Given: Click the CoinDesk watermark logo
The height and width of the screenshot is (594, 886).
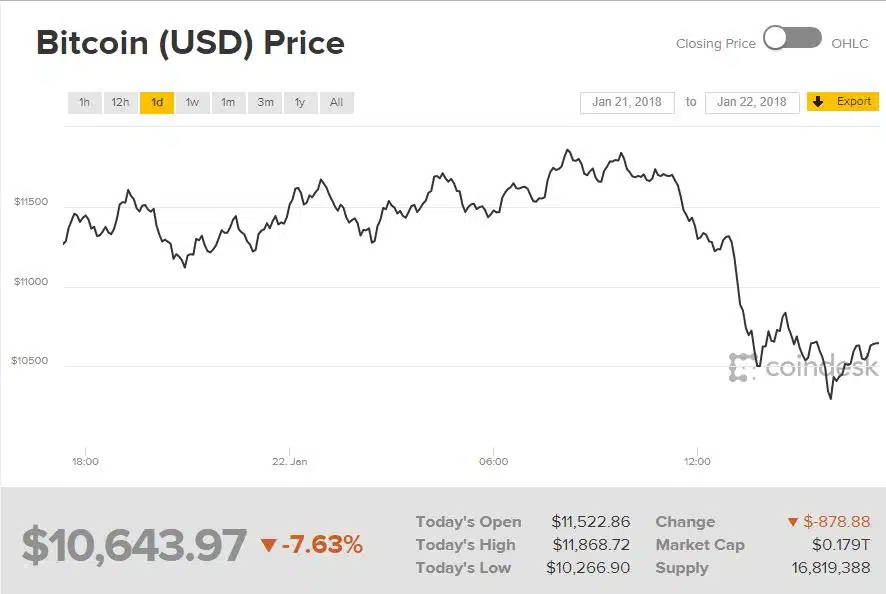Looking at the screenshot, I should pos(804,367).
